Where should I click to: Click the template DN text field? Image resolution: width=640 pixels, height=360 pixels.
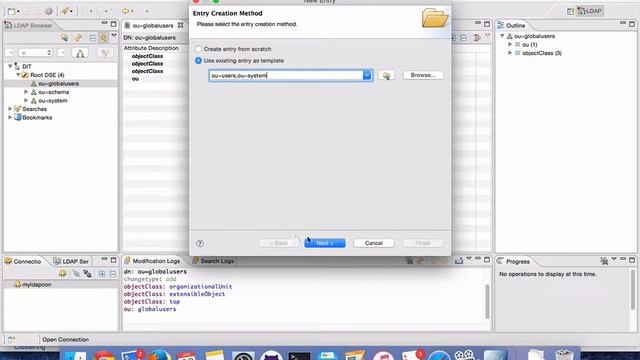coord(286,75)
